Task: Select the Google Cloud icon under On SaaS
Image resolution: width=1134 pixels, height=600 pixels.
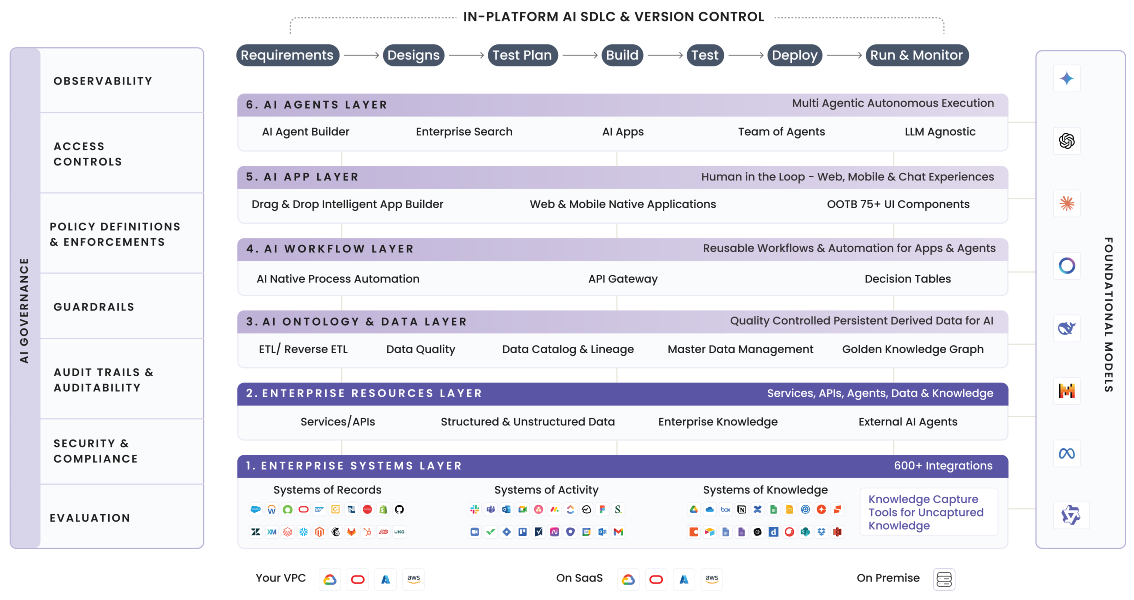Action: 628,579
